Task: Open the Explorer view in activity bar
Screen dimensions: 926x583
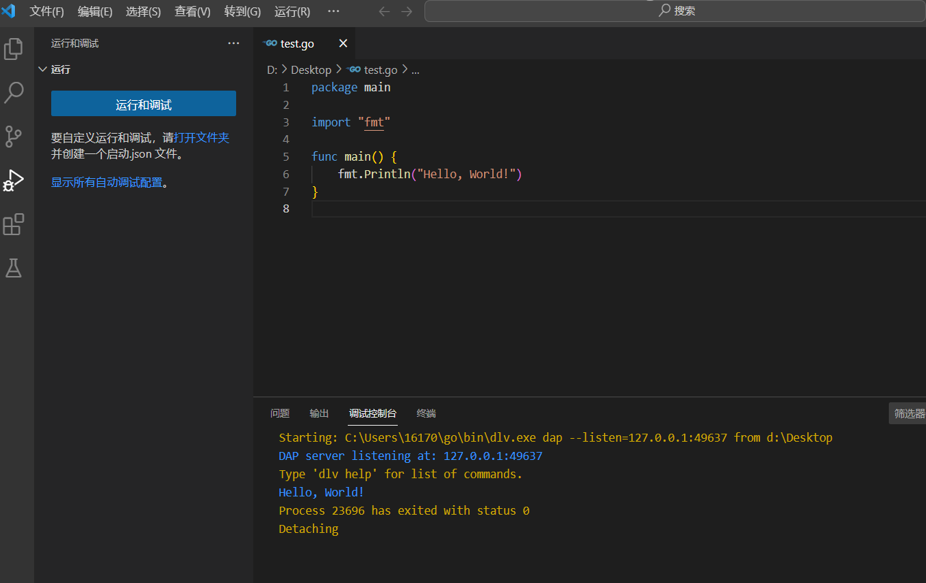Action: point(14,49)
